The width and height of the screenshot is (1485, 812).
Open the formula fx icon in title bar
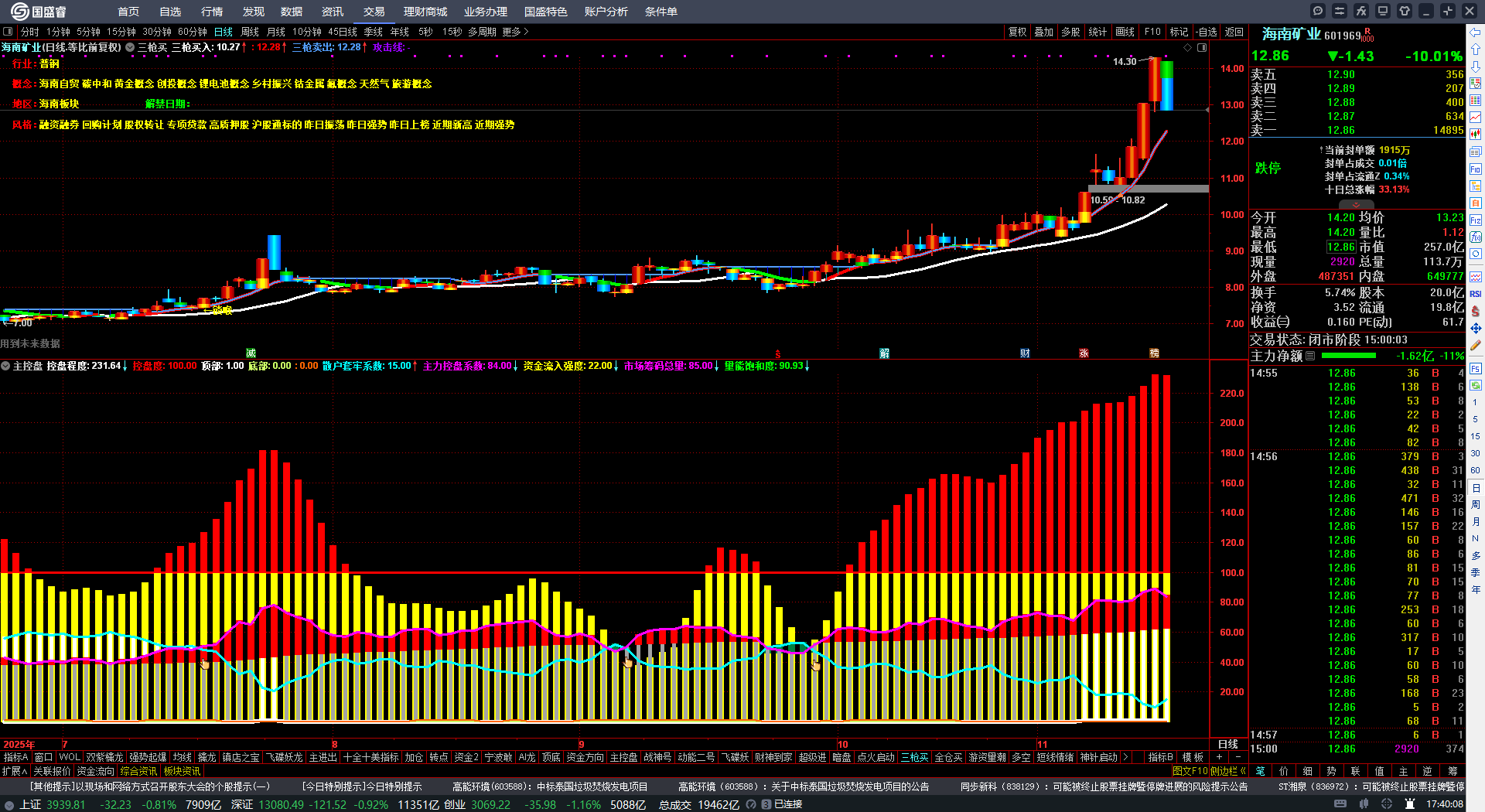coord(1361,11)
